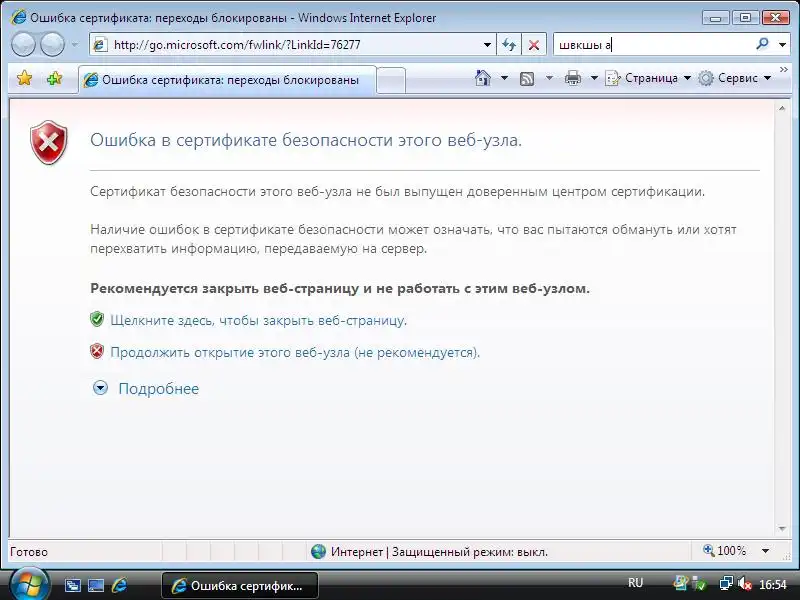The width and height of the screenshot is (800, 600).
Task: Click the muted volume tray icon
Action: (745, 583)
